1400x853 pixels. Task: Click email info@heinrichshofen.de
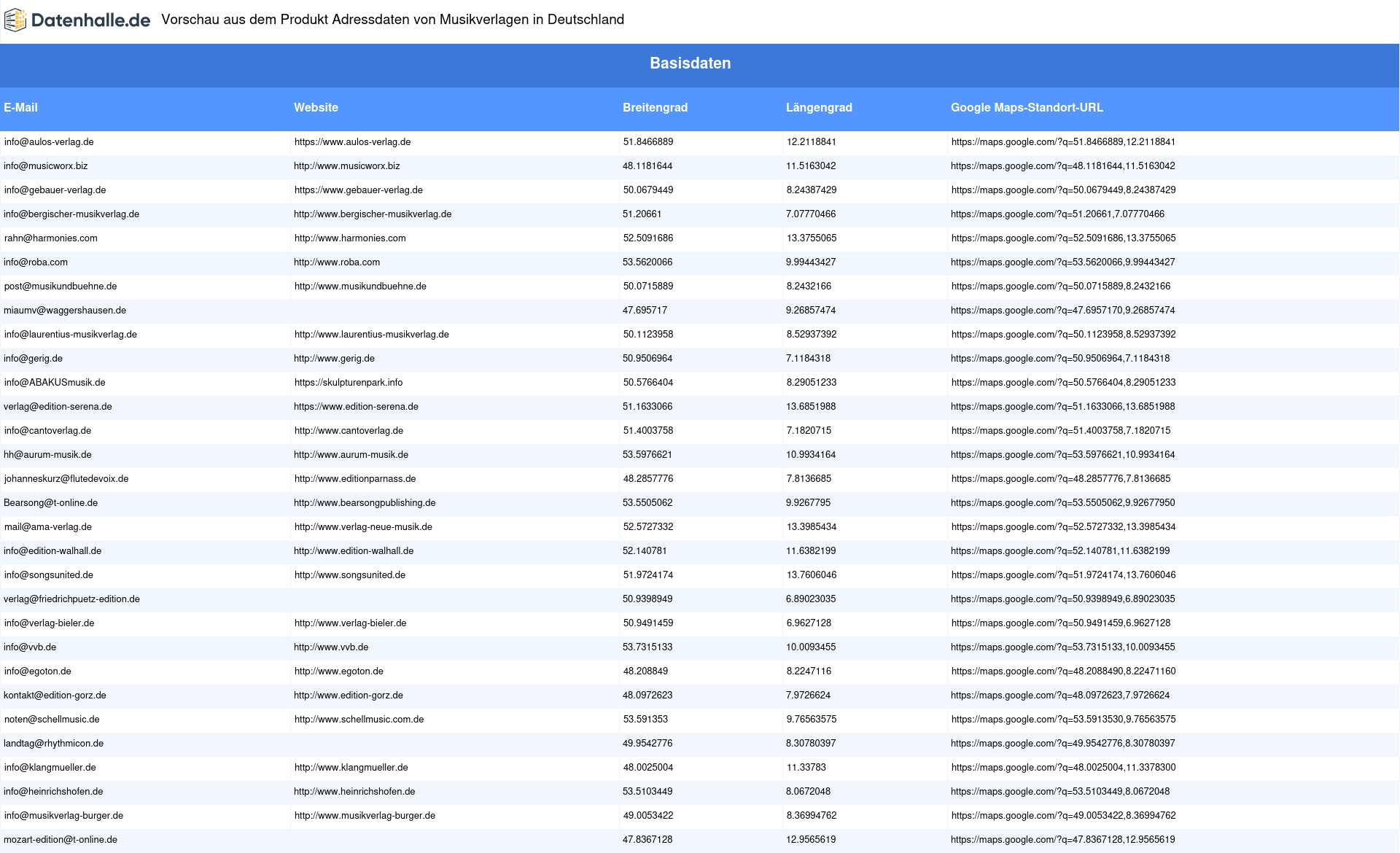pos(53,792)
